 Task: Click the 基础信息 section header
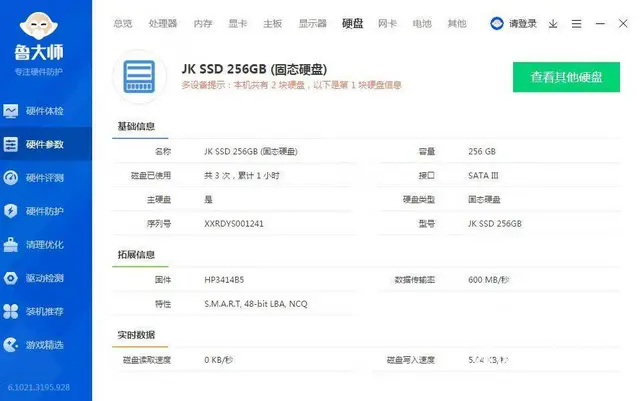(x=136, y=126)
